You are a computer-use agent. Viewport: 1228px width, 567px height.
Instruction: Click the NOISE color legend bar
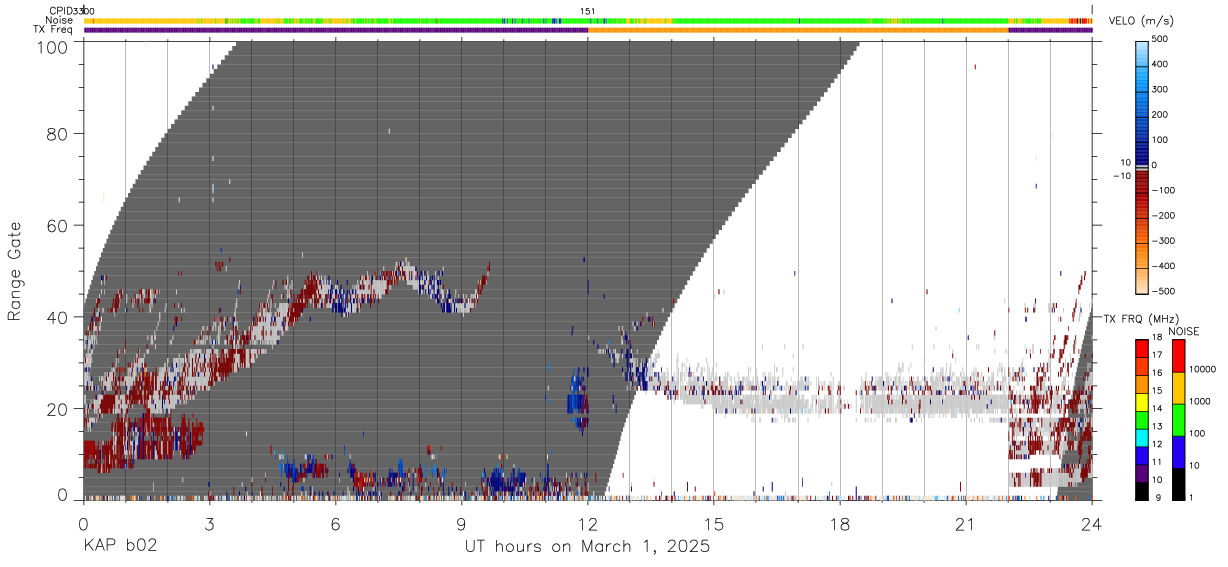[1178, 419]
